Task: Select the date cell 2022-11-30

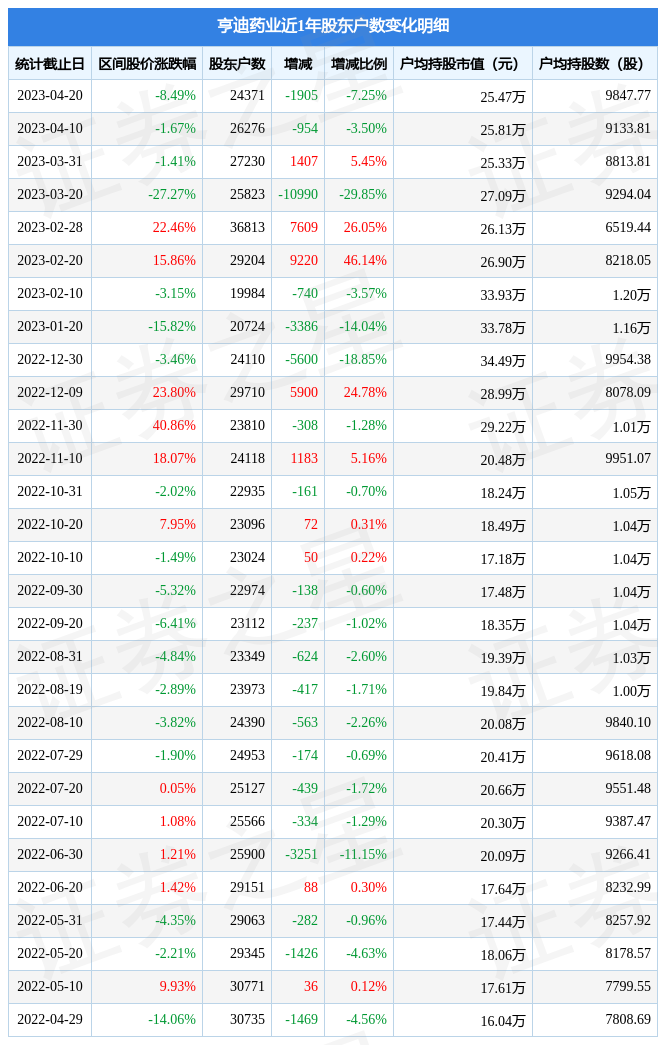Action: pos(50,425)
